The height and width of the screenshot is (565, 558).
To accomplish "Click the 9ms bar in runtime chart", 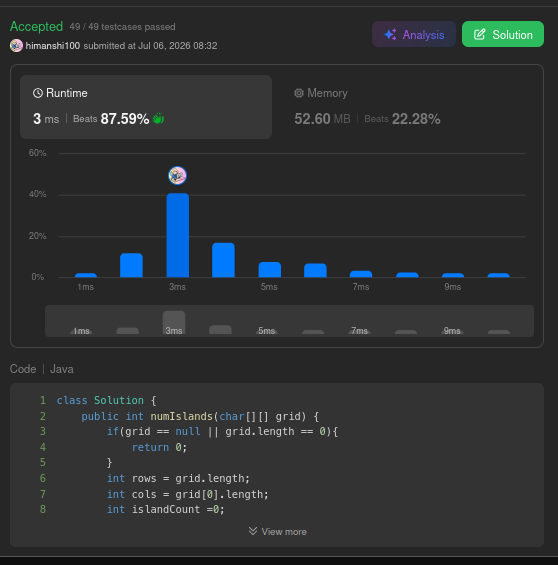I will [453, 275].
